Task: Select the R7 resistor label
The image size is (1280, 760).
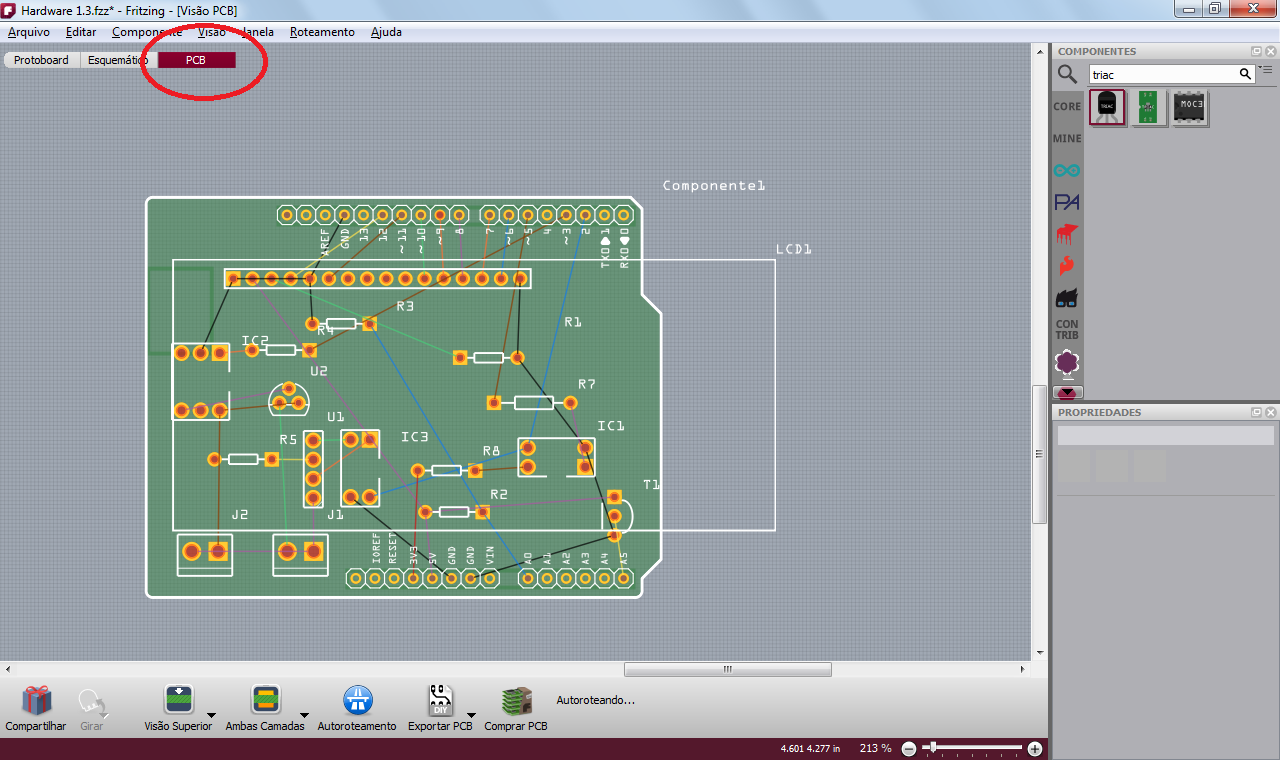Action: click(587, 384)
